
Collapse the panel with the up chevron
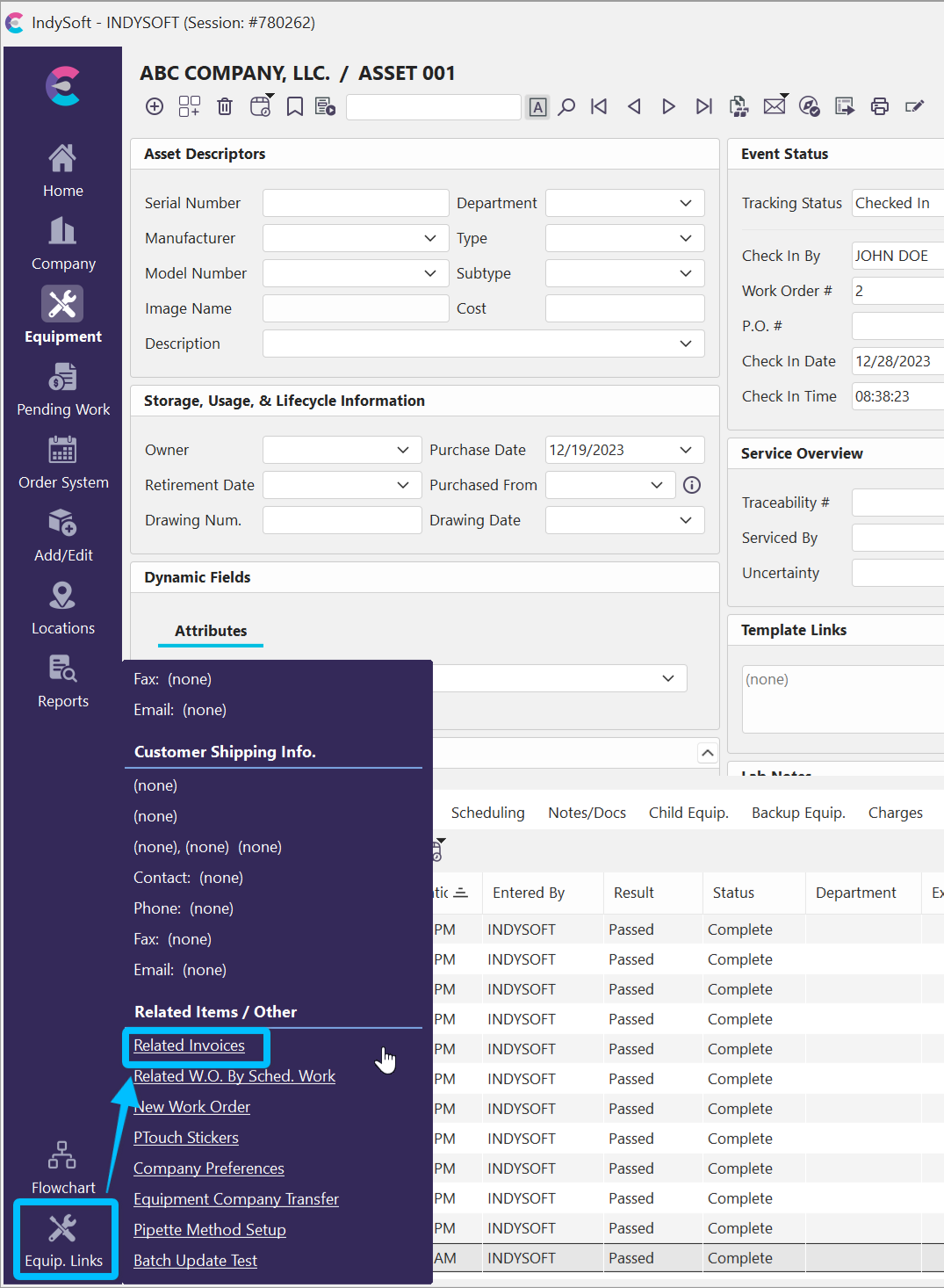[x=707, y=753]
